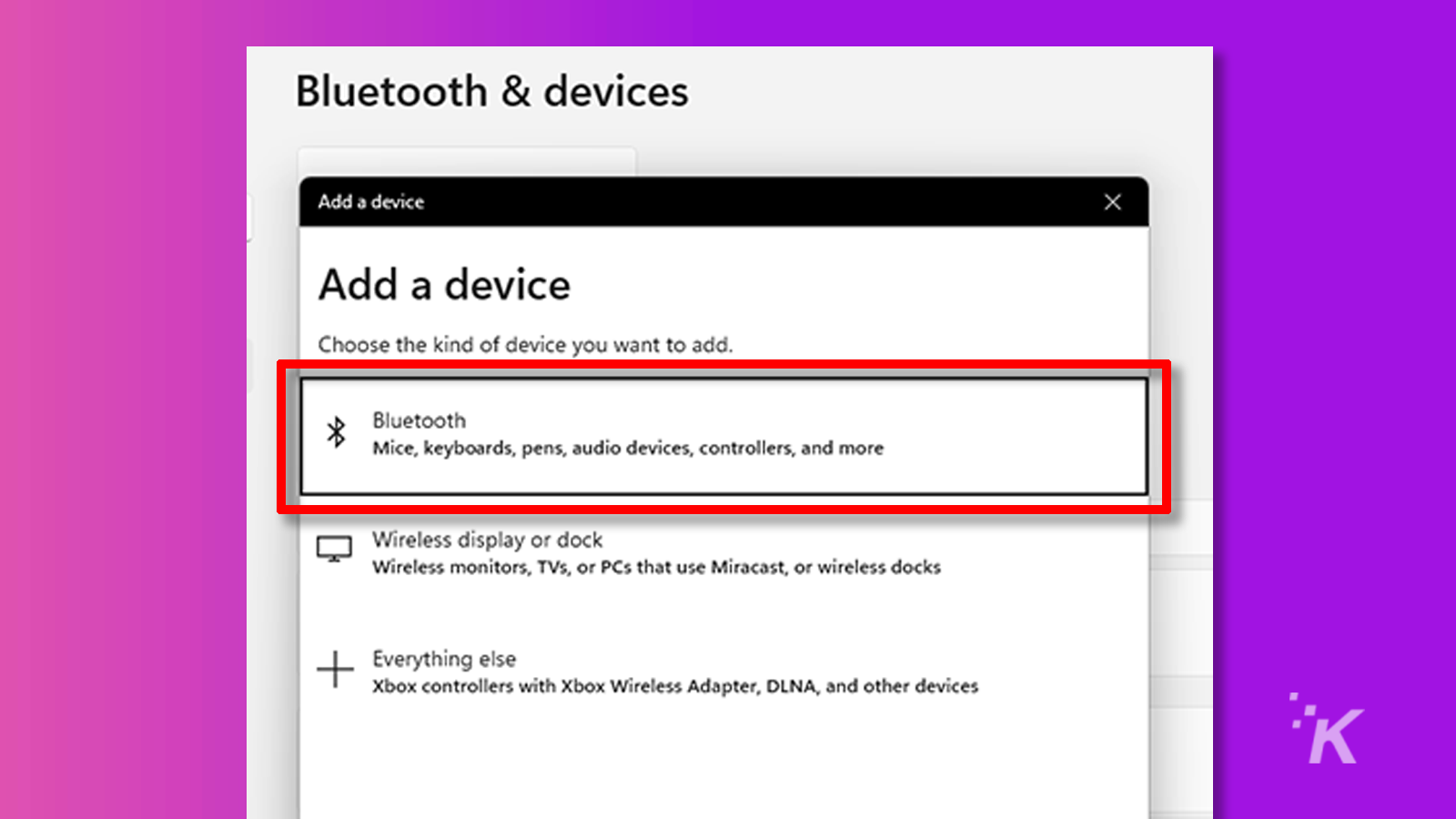Click the "Choose the kind of device" instruction

coord(525,345)
